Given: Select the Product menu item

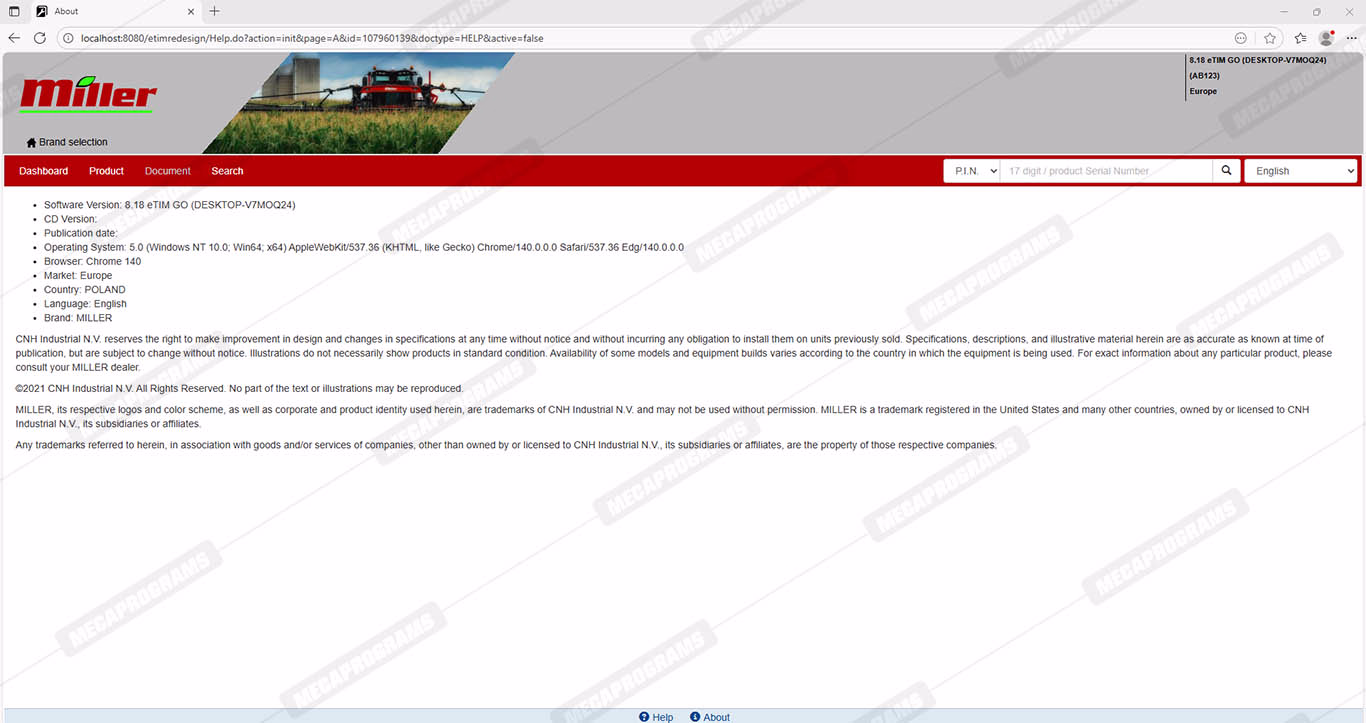Looking at the screenshot, I should [x=106, y=171].
